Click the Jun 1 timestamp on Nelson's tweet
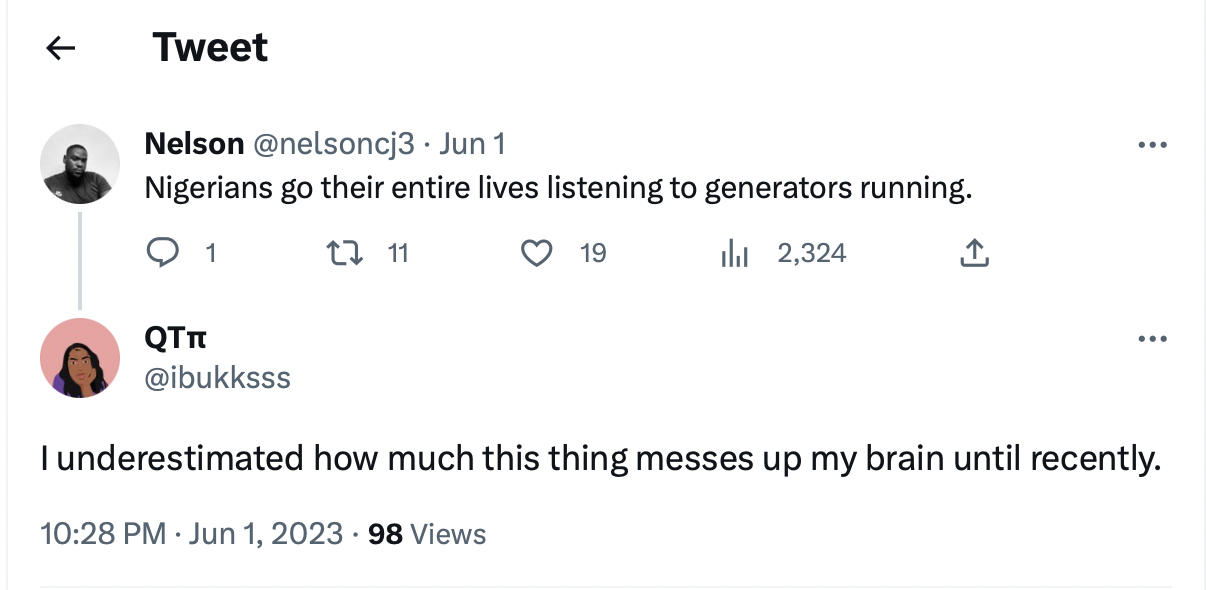This screenshot has width=1206, height=590. tap(472, 144)
